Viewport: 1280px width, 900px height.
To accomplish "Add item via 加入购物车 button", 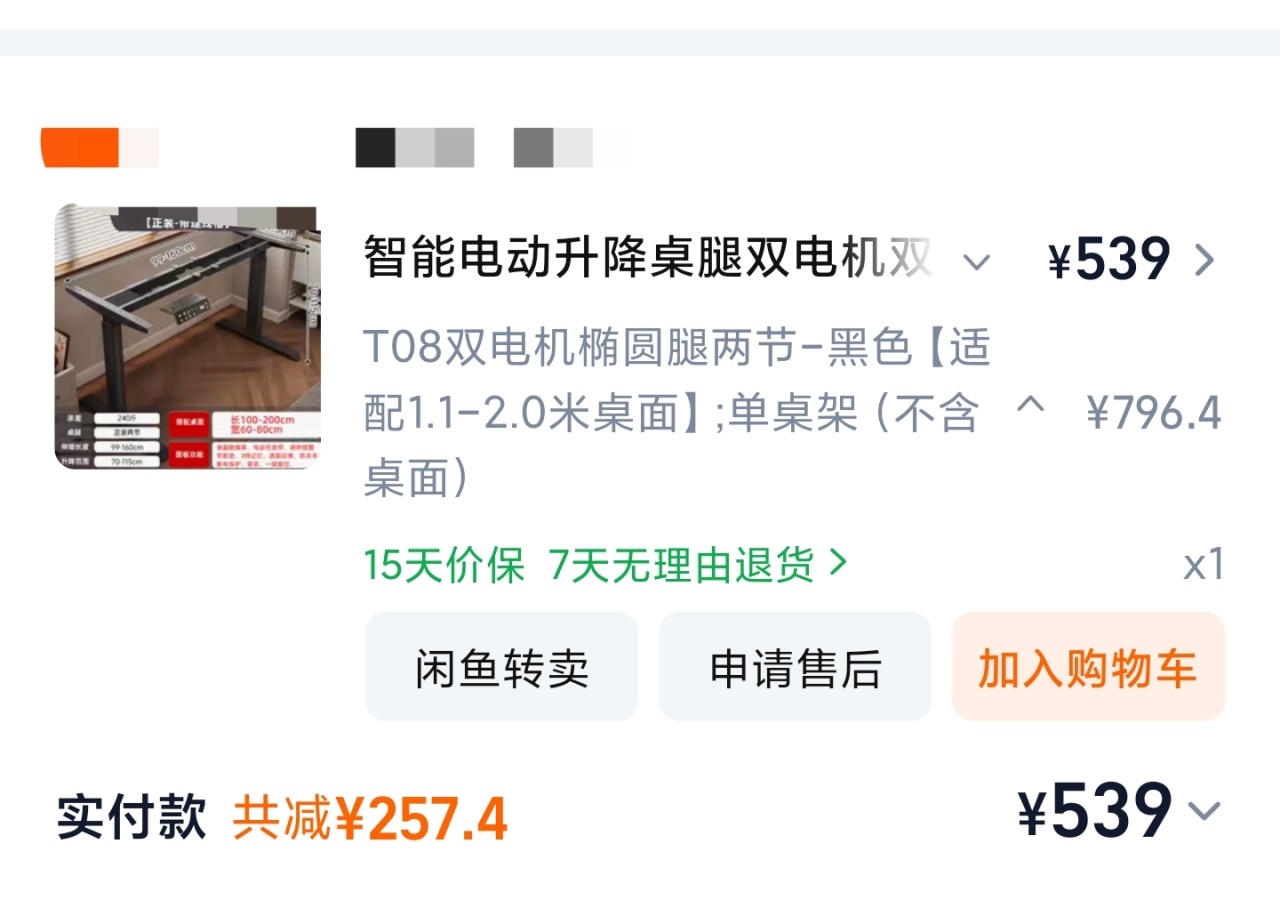I will [x=1088, y=667].
